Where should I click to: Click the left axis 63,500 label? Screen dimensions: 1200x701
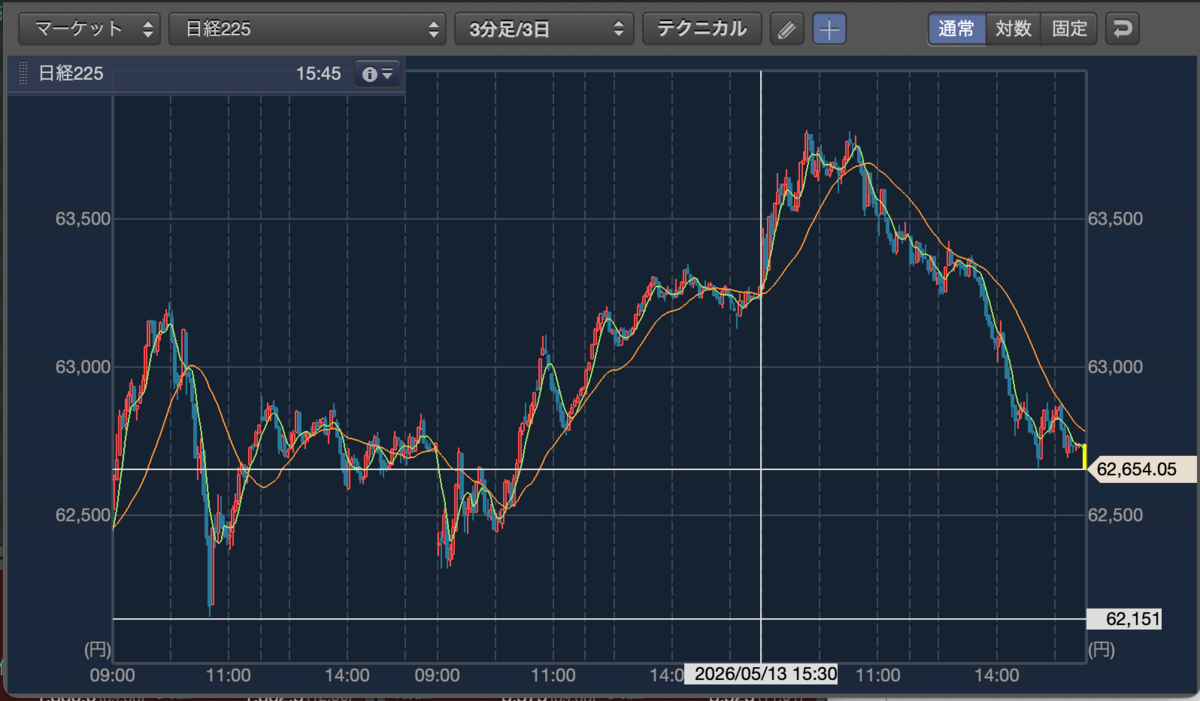pos(81,219)
